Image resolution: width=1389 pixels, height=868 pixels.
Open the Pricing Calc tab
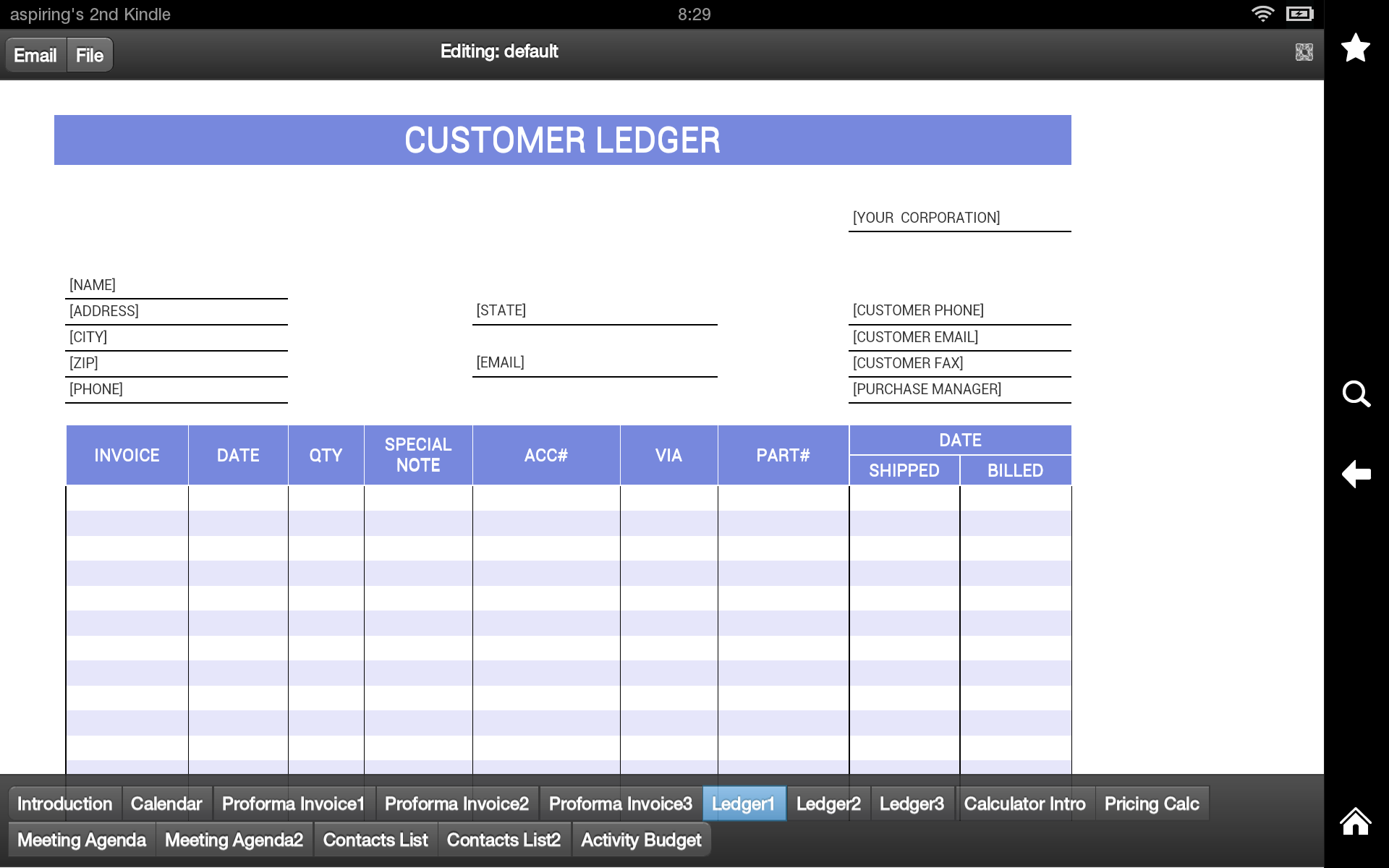(1152, 803)
